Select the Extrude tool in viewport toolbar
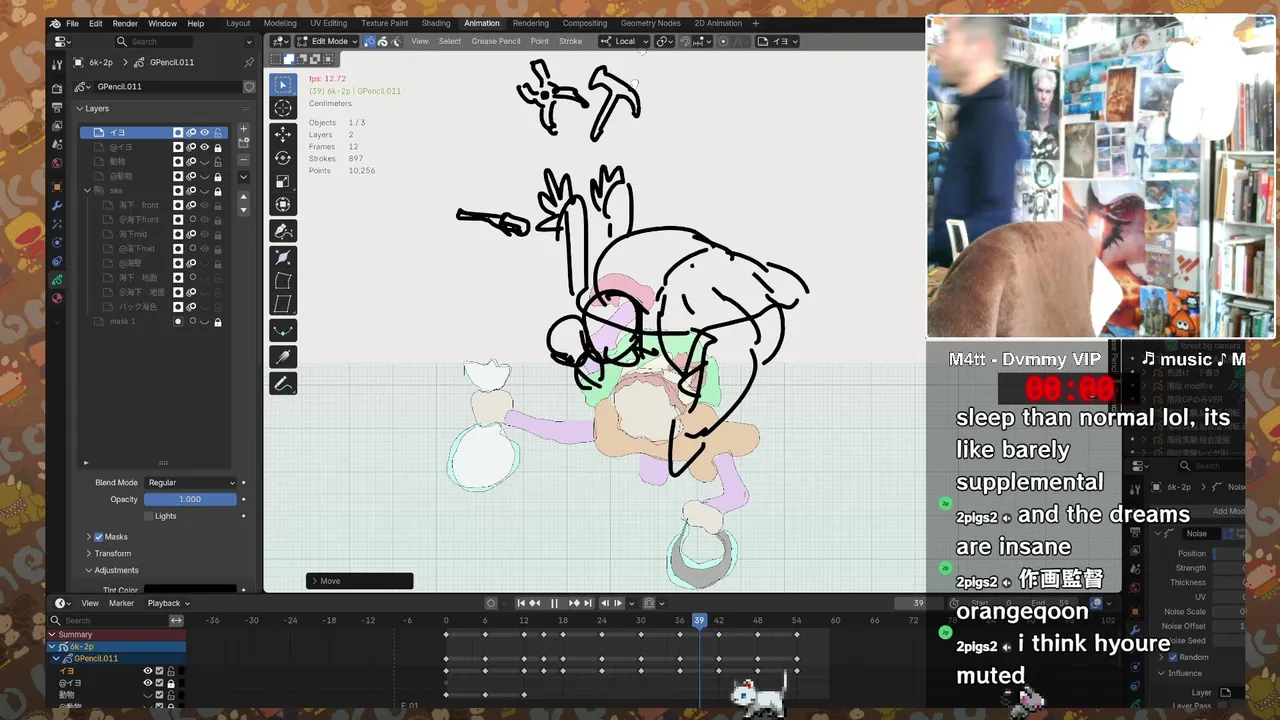Image resolution: width=1280 pixels, height=720 pixels. (x=283, y=231)
